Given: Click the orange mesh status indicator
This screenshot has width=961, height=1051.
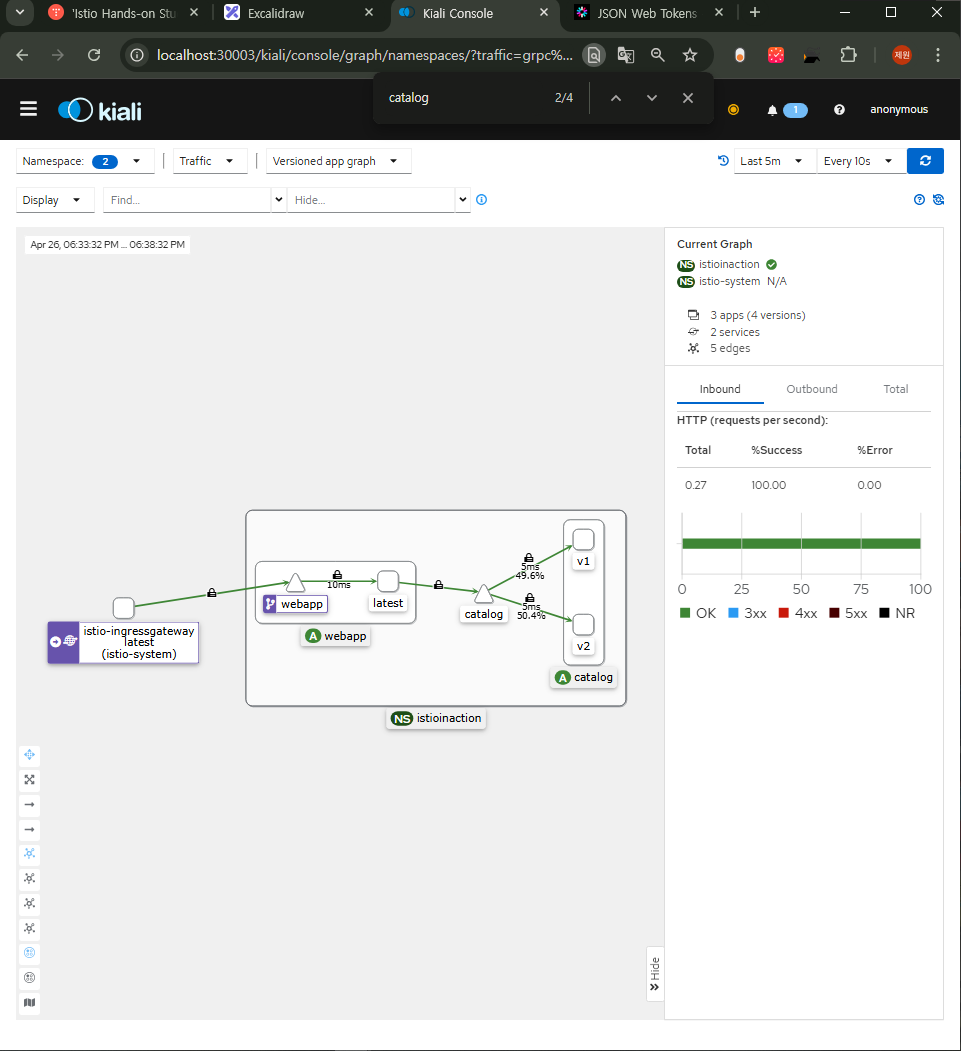Looking at the screenshot, I should pos(733,110).
